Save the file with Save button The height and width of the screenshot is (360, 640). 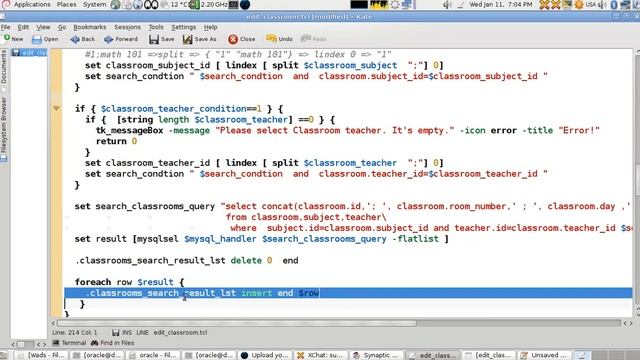click(x=162, y=39)
